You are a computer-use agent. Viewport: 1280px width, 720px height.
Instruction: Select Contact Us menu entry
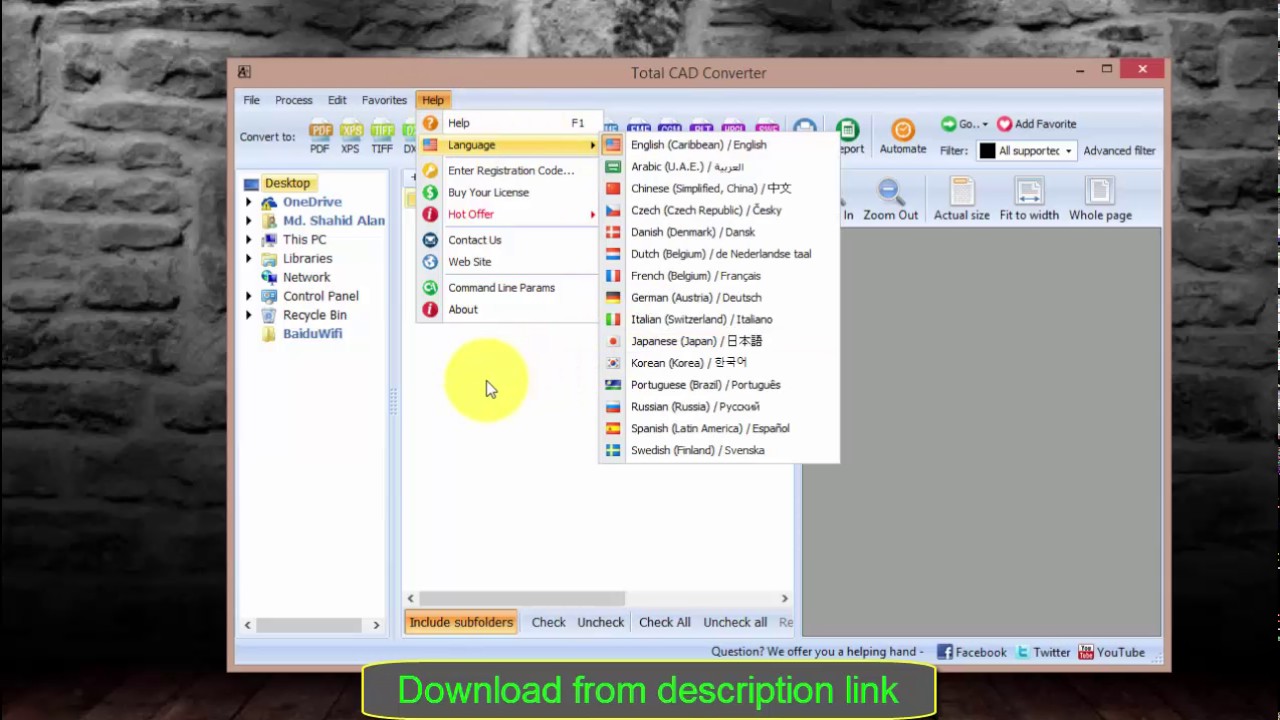coord(508,241)
